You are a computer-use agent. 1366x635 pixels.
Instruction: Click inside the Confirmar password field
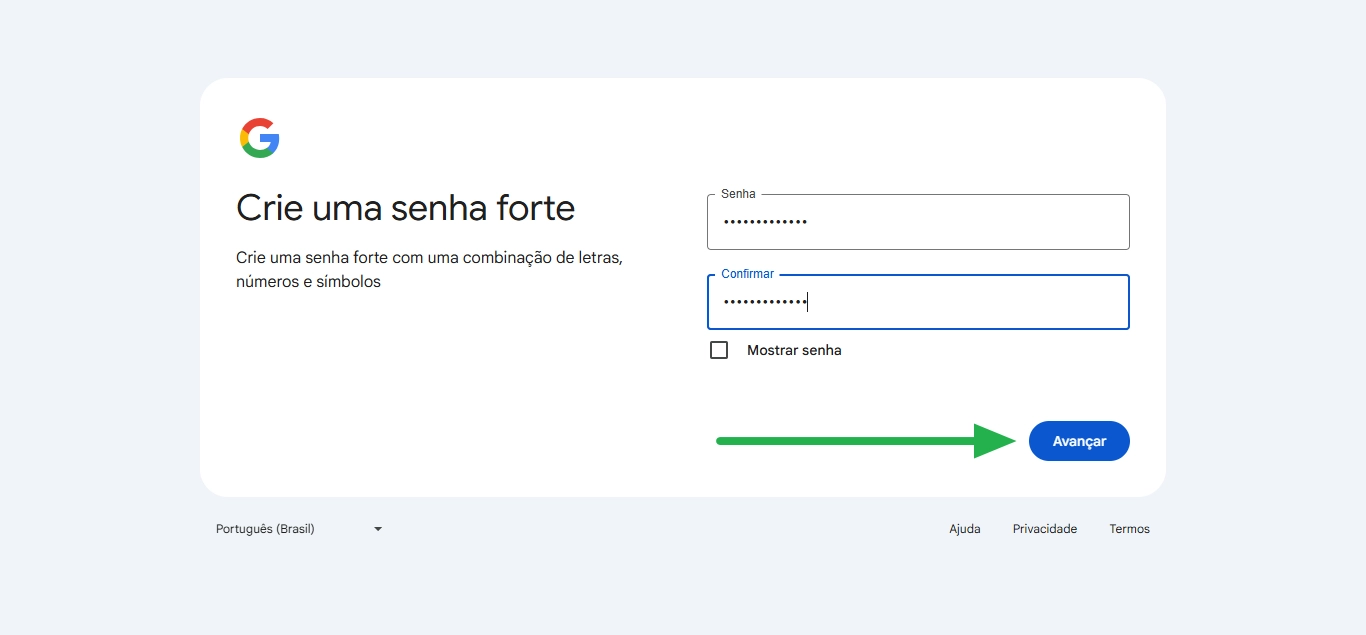(917, 301)
